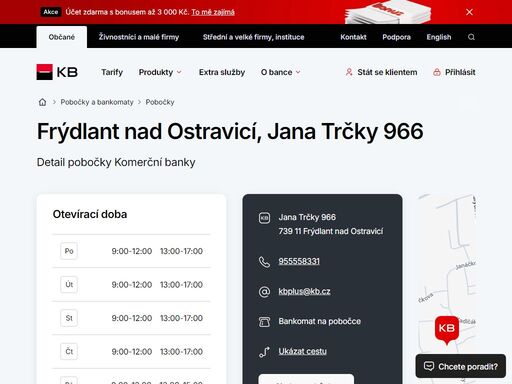Image resolution: width=512 pixels, height=384 pixels.
Task: Click the person icon beside Stát se klientem
Action: pyautogui.click(x=349, y=72)
